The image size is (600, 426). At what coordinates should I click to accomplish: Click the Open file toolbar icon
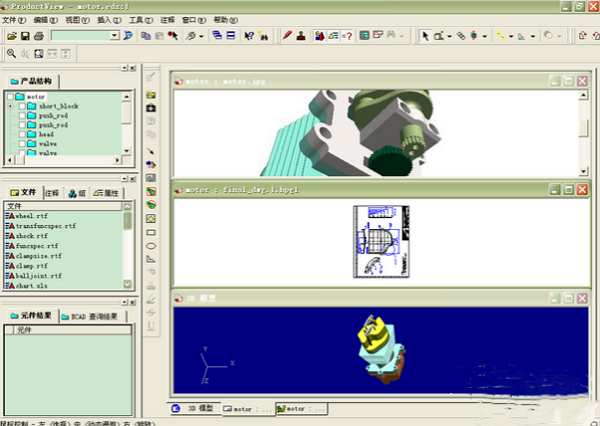tap(10, 36)
